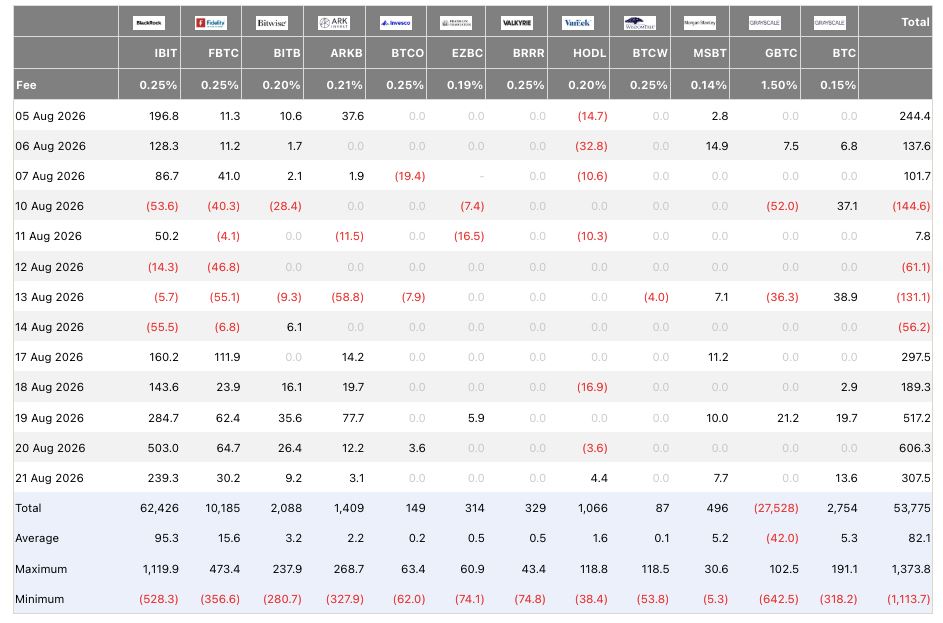
Task: Click the (52.0) GBTC value on 10 Aug
Action: [x=782, y=206]
